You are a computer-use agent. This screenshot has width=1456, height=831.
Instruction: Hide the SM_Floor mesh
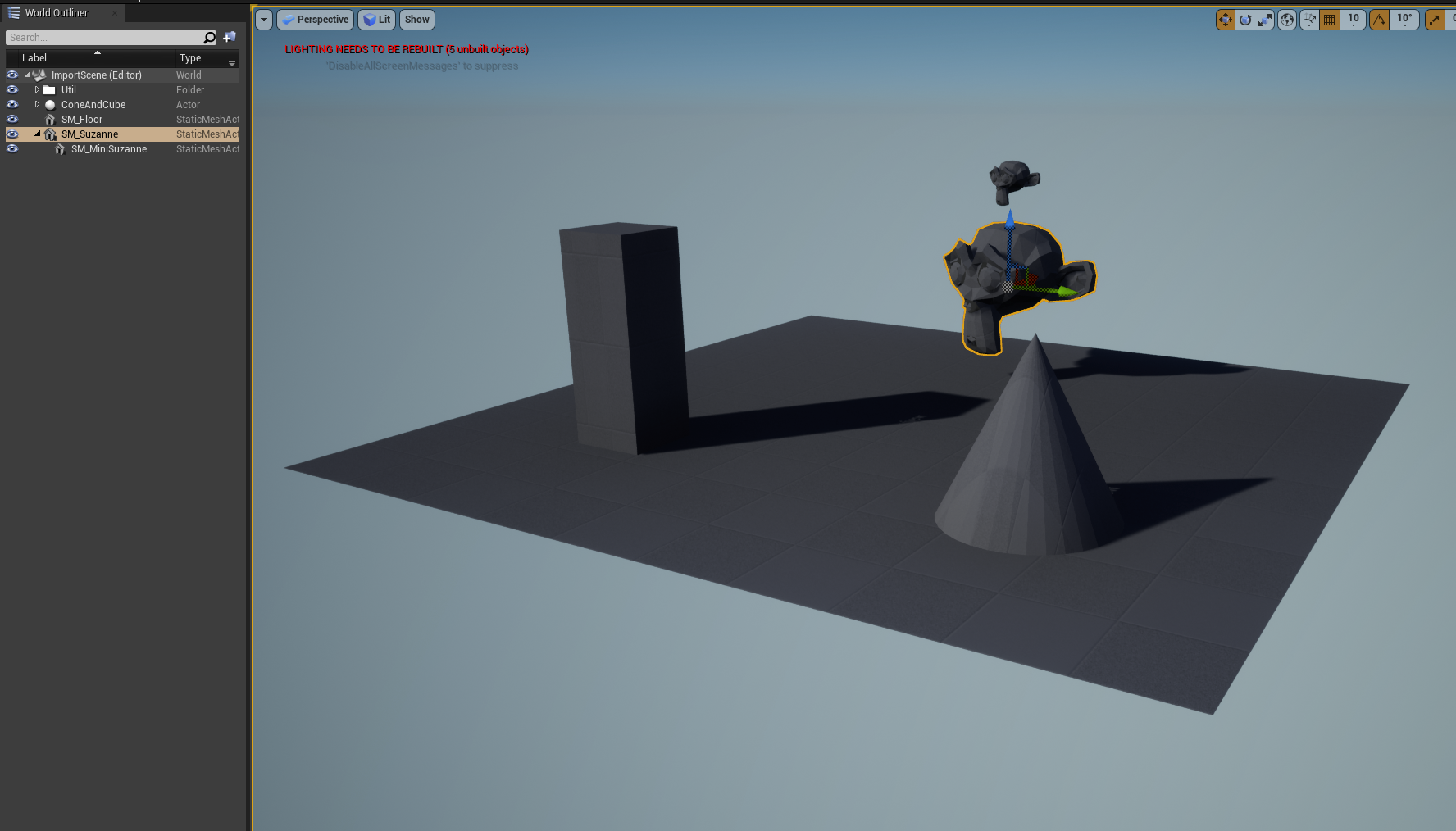(12, 120)
